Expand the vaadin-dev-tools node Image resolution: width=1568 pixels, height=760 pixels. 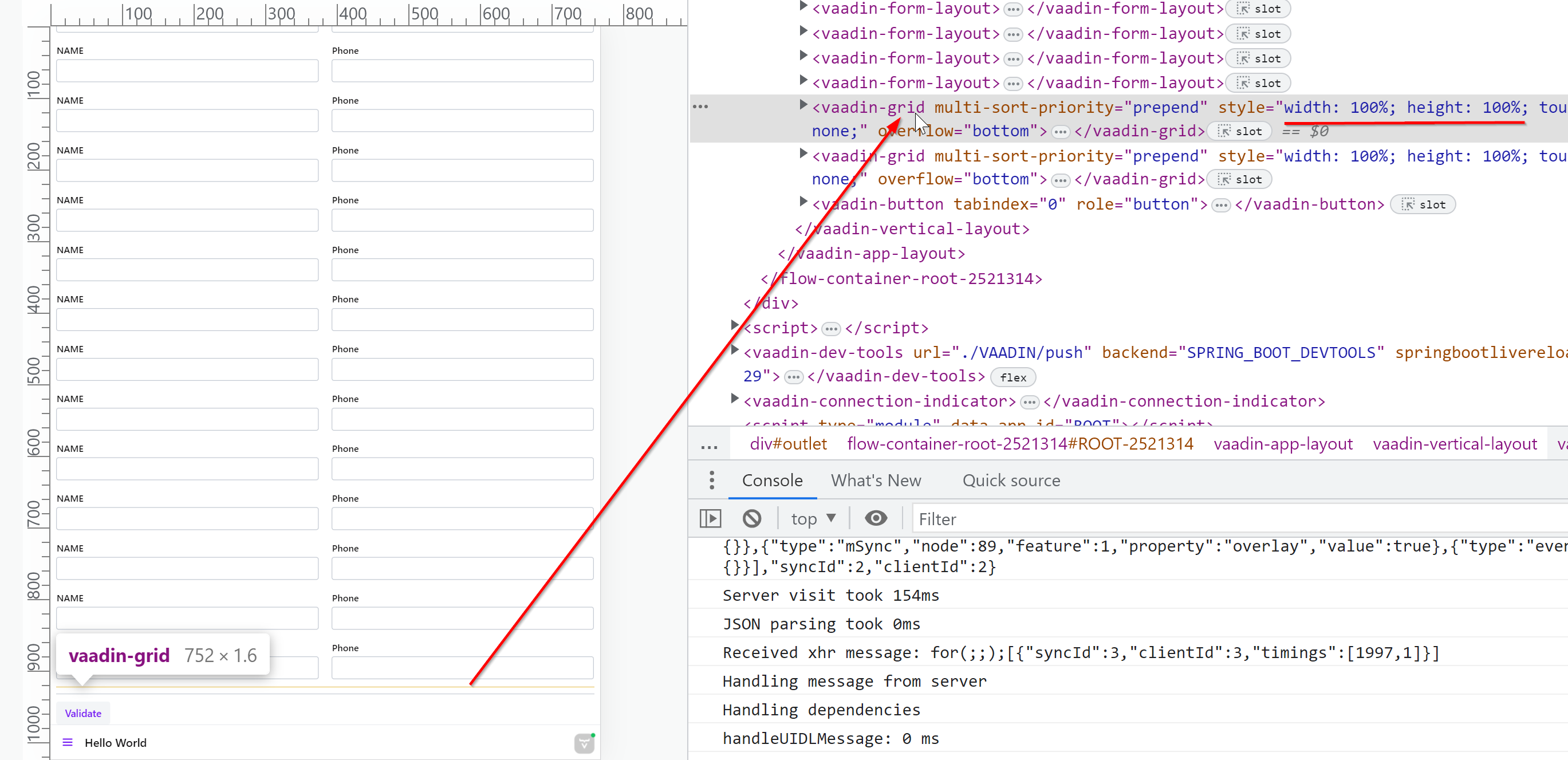(735, 350)
